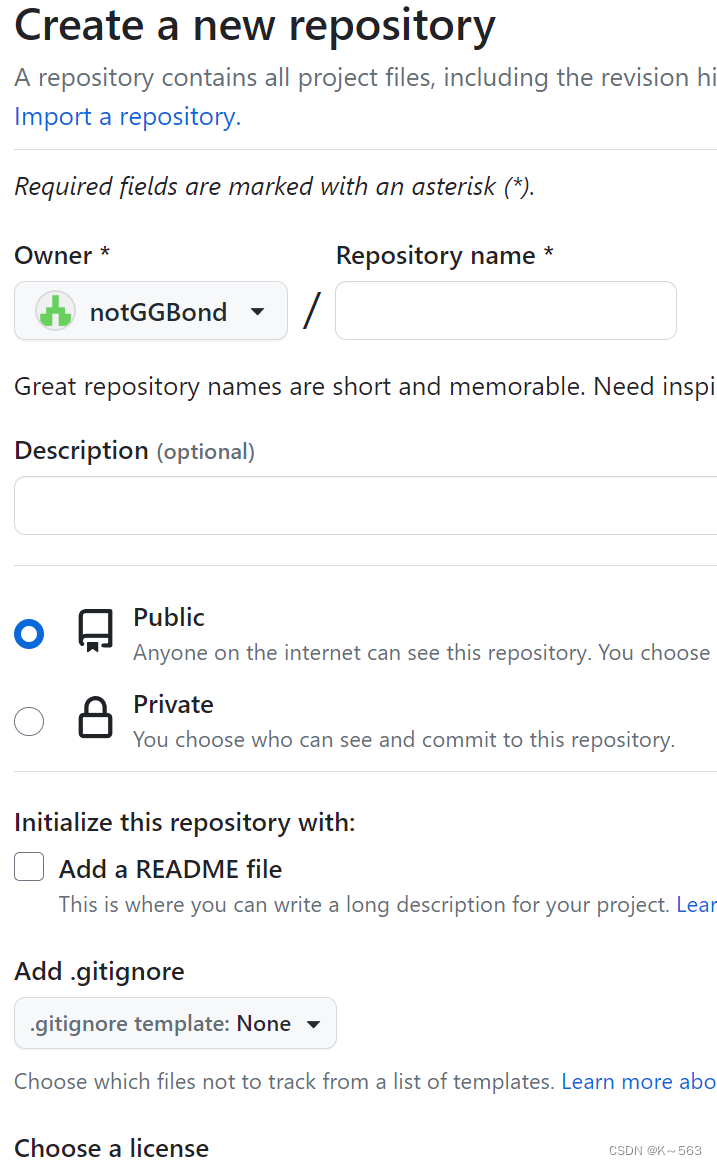
Task: Open Learn more link under README description
Action: 696,904
